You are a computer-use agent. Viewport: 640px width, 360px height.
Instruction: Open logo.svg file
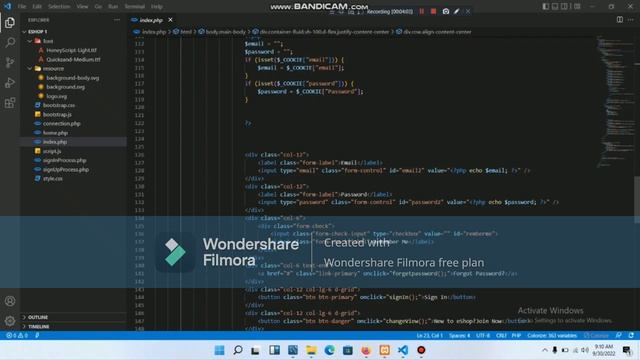pos(56,96)
